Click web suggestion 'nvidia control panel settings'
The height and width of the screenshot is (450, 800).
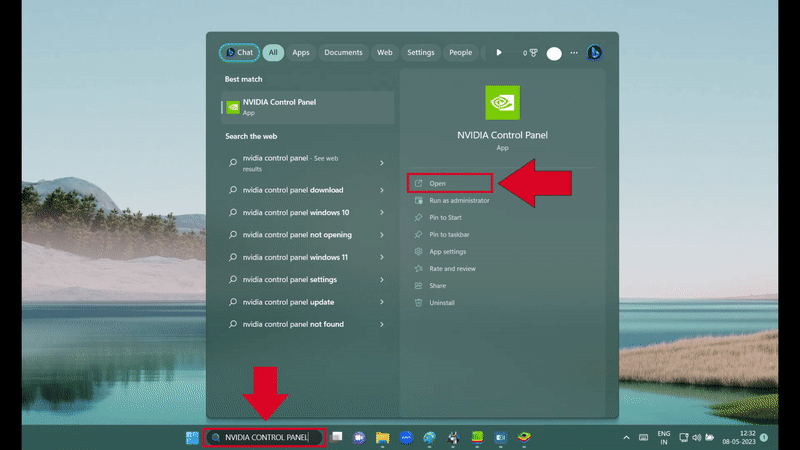[290, 280]
